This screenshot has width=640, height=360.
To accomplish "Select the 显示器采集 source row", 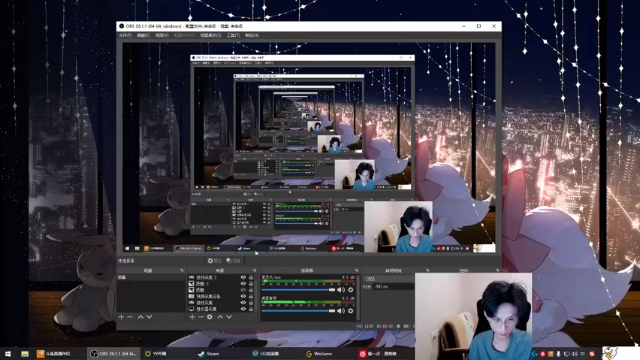I will point(222,309).
